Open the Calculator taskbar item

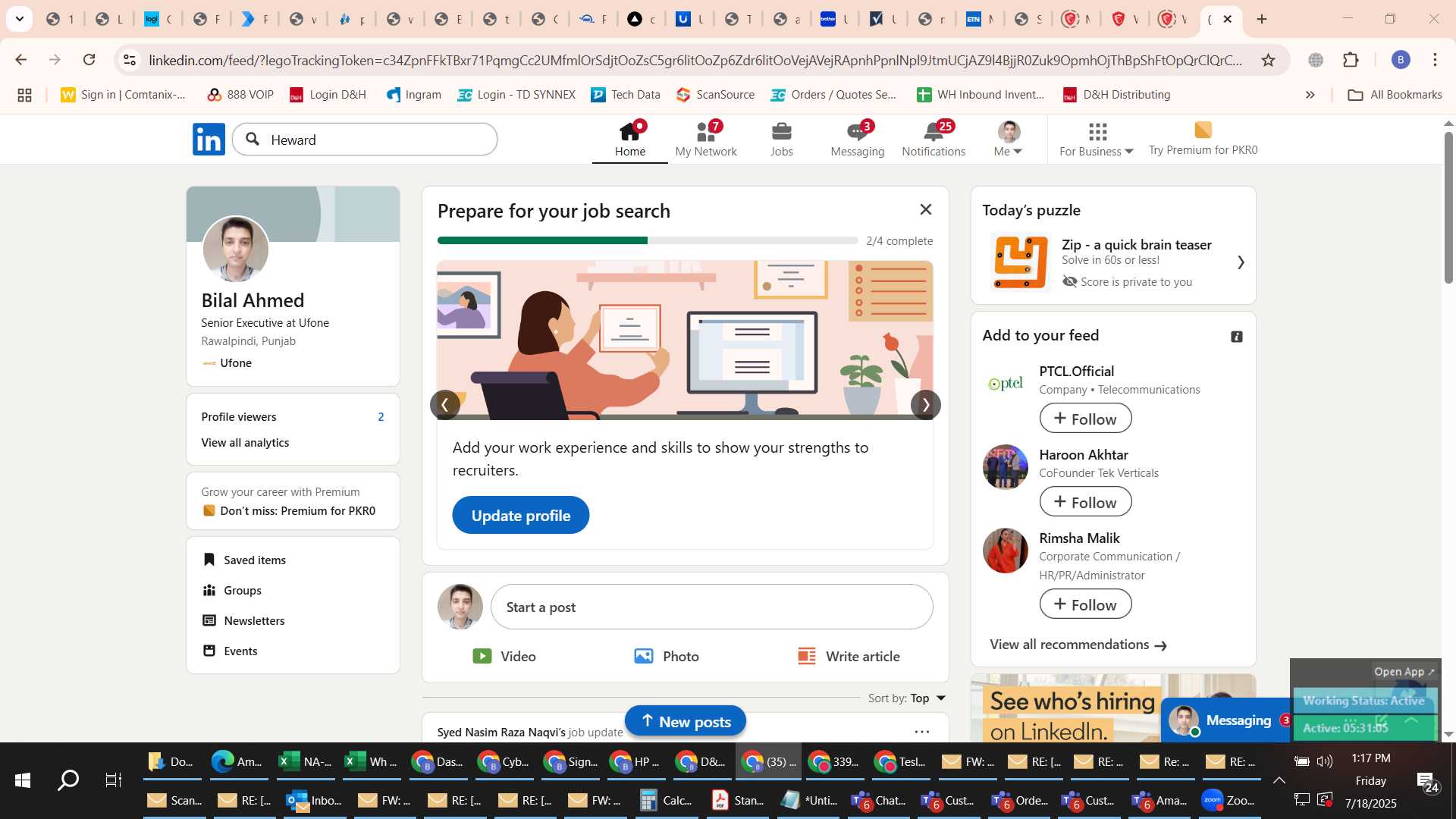pos(667,800)
